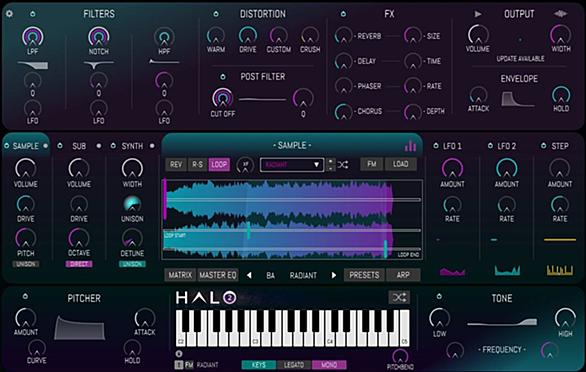Click the LPF filter knob
This screenshot has width=586, height=372.
click(33, 37)
